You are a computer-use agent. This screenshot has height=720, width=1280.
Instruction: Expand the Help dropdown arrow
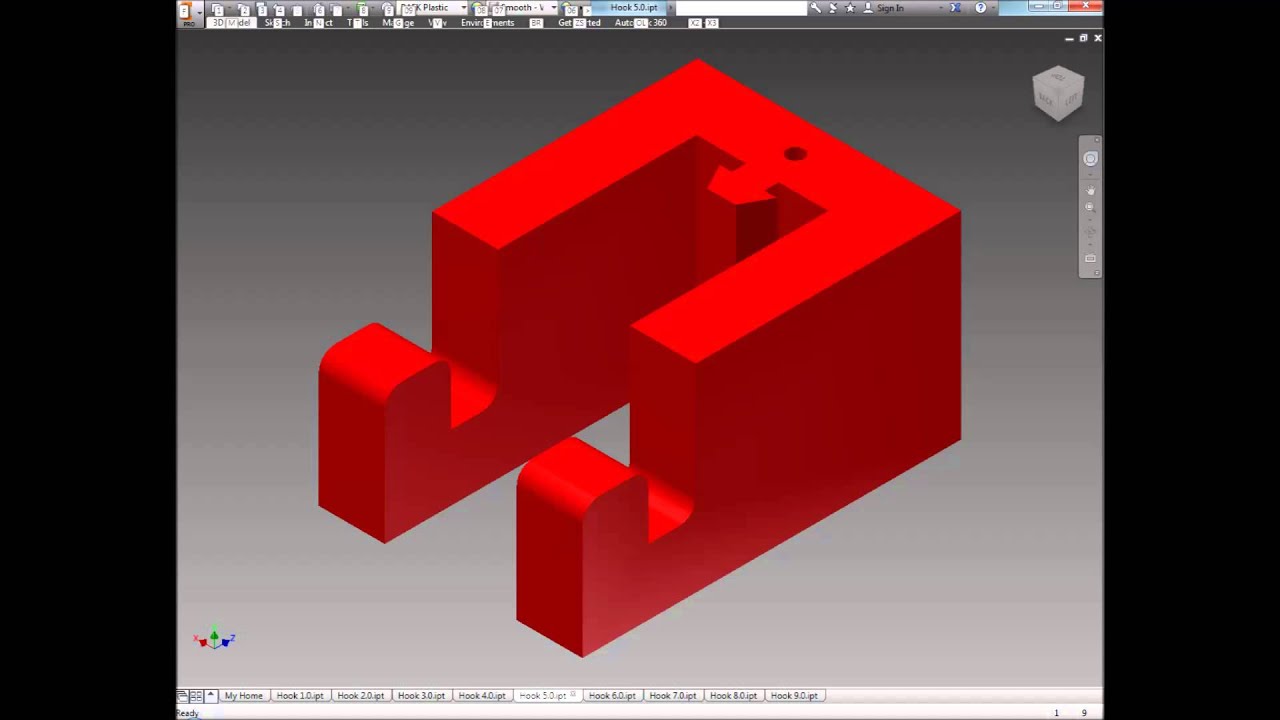[993, 8]
